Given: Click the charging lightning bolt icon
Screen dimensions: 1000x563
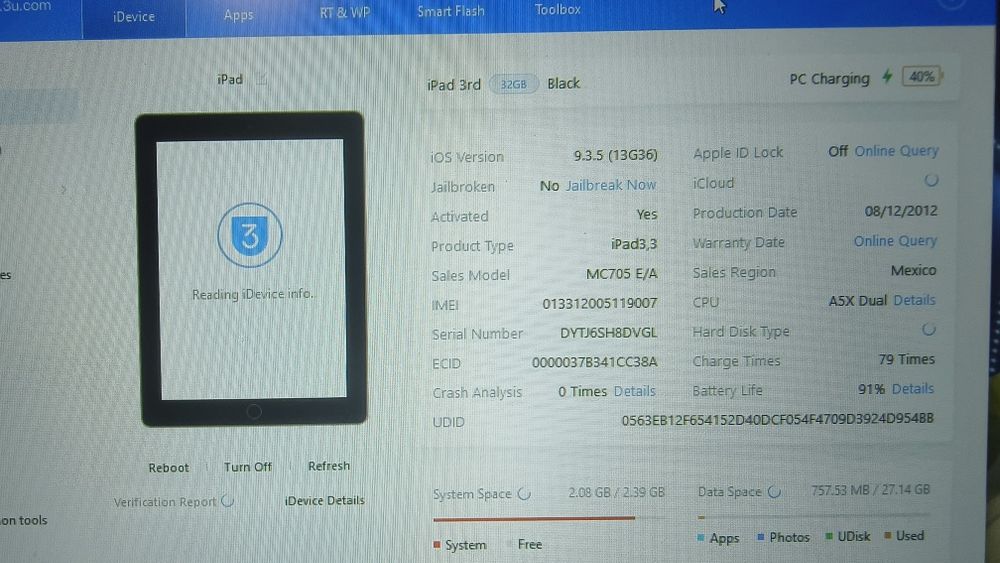Looking at the screenshot, I should coord(887,77).
